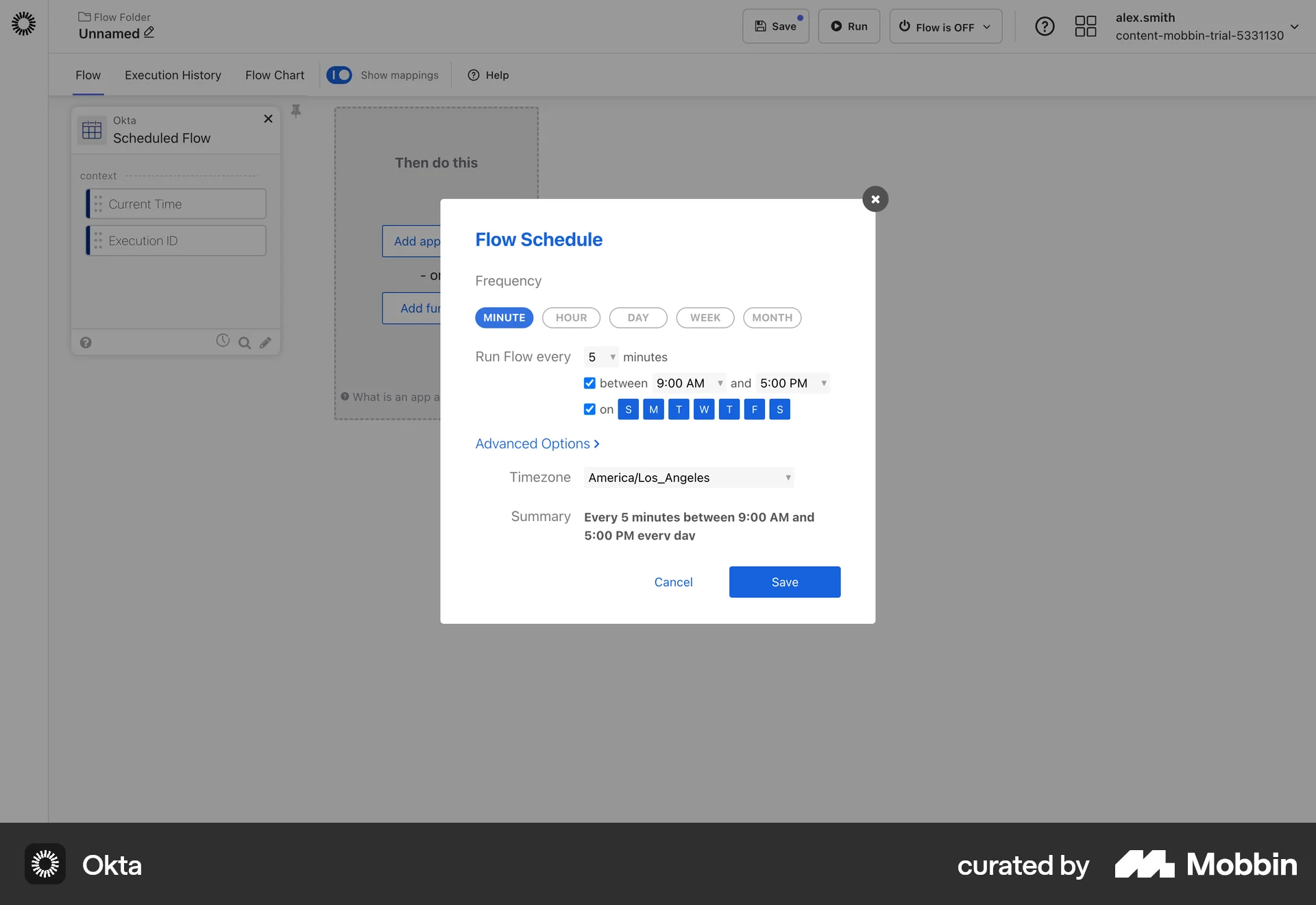1316x905 pixels.
Task: Open the America/Los_Angeles timezone dropdown
Action: [688, 478]
